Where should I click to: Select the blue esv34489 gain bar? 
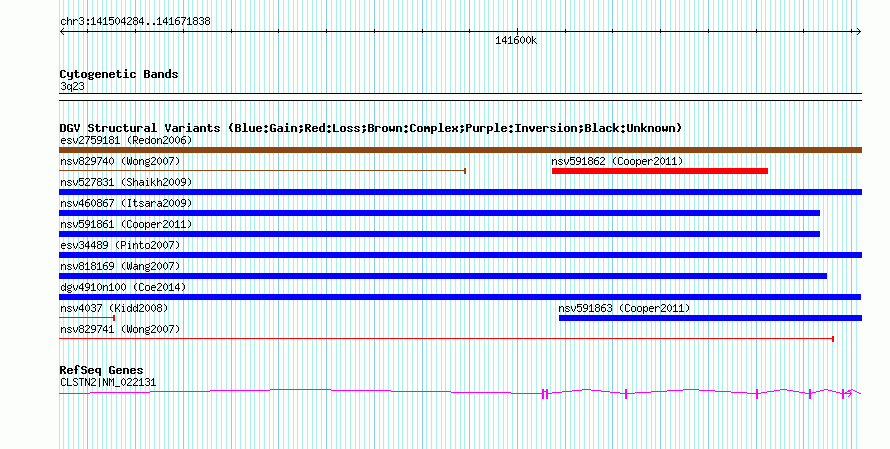pos(460,255)
